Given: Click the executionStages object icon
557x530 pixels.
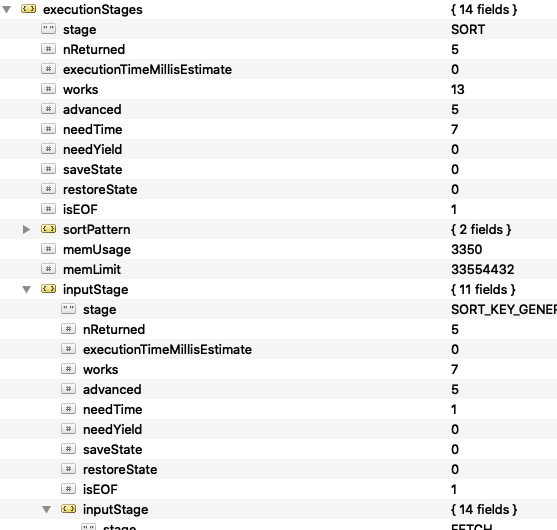Looking at the screenshot, I should tap(28, 9).
